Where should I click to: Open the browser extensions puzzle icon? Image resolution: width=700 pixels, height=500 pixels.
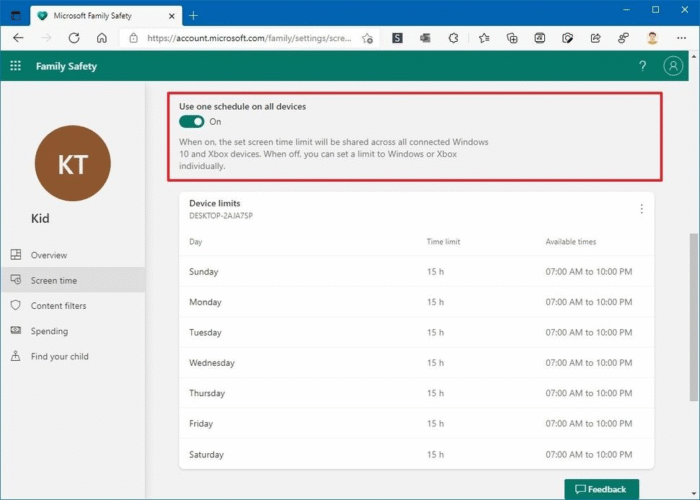pyautogui.click(x=453, y=38)
